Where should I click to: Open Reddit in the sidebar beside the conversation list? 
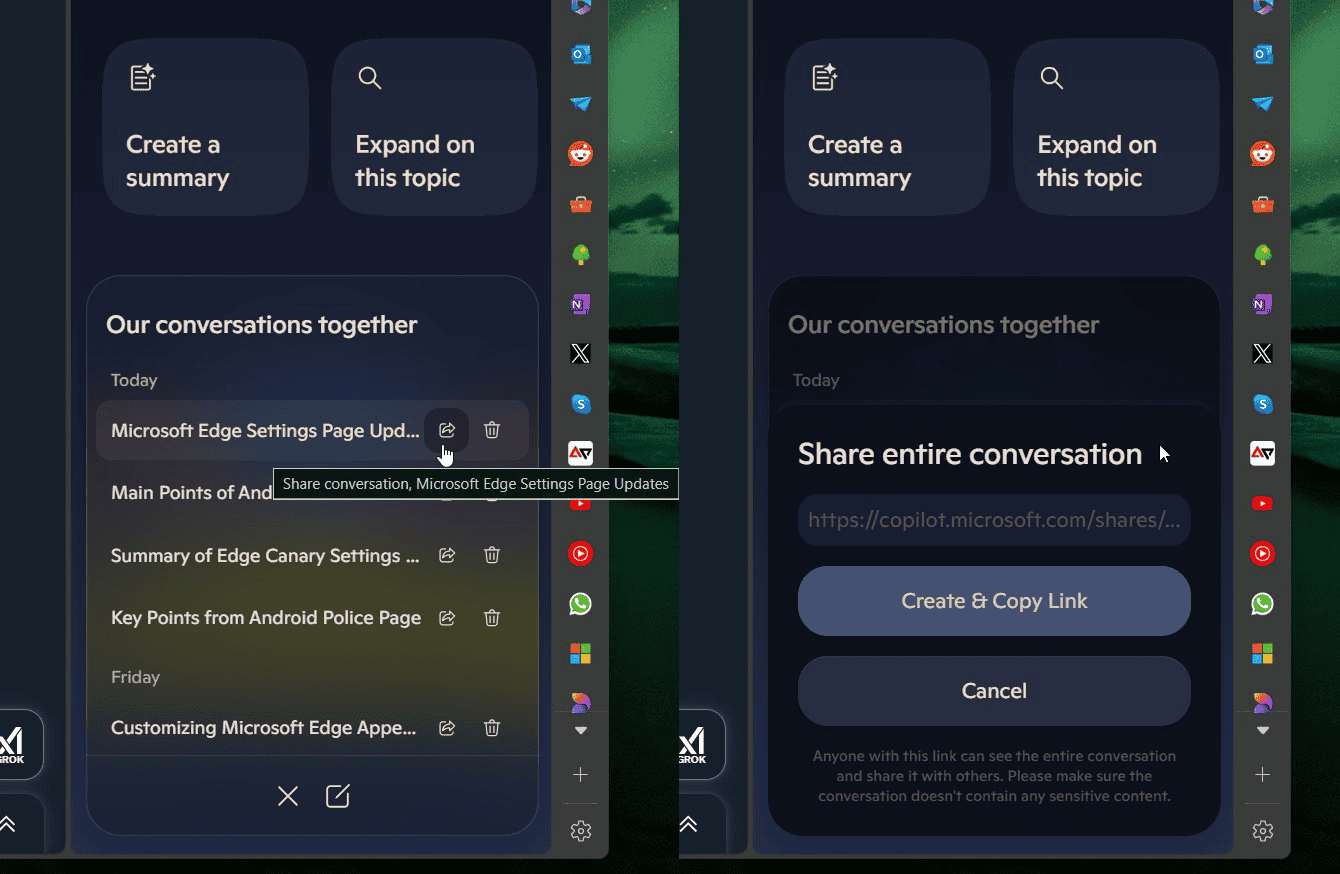(581, 154)
